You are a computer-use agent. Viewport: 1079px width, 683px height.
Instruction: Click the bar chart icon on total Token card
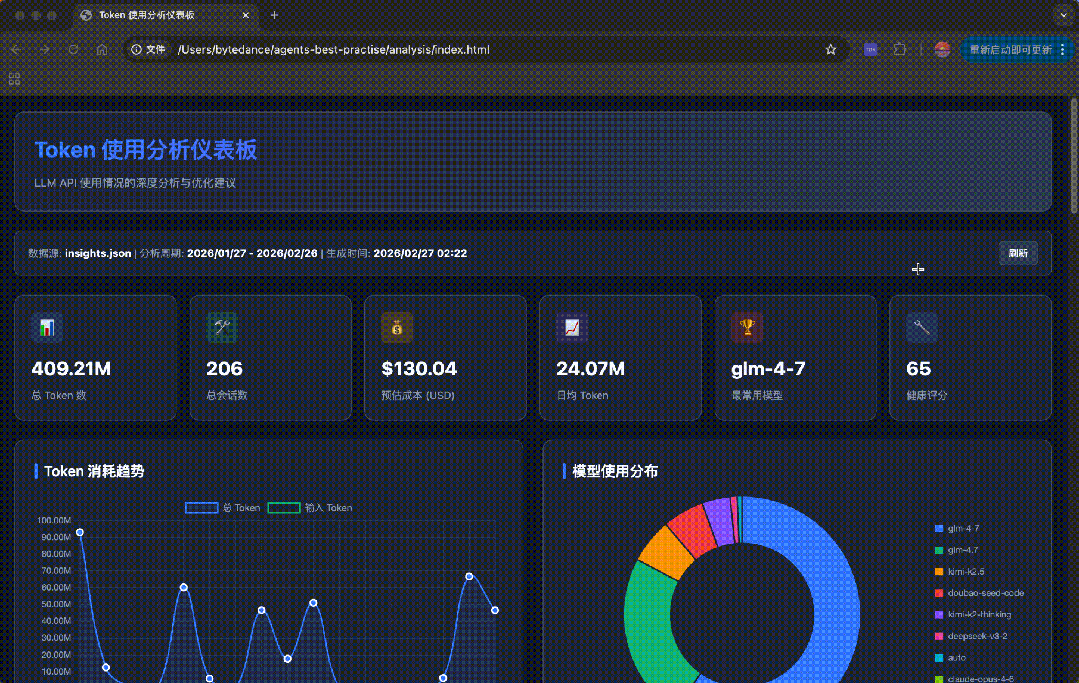click(46, 327)
